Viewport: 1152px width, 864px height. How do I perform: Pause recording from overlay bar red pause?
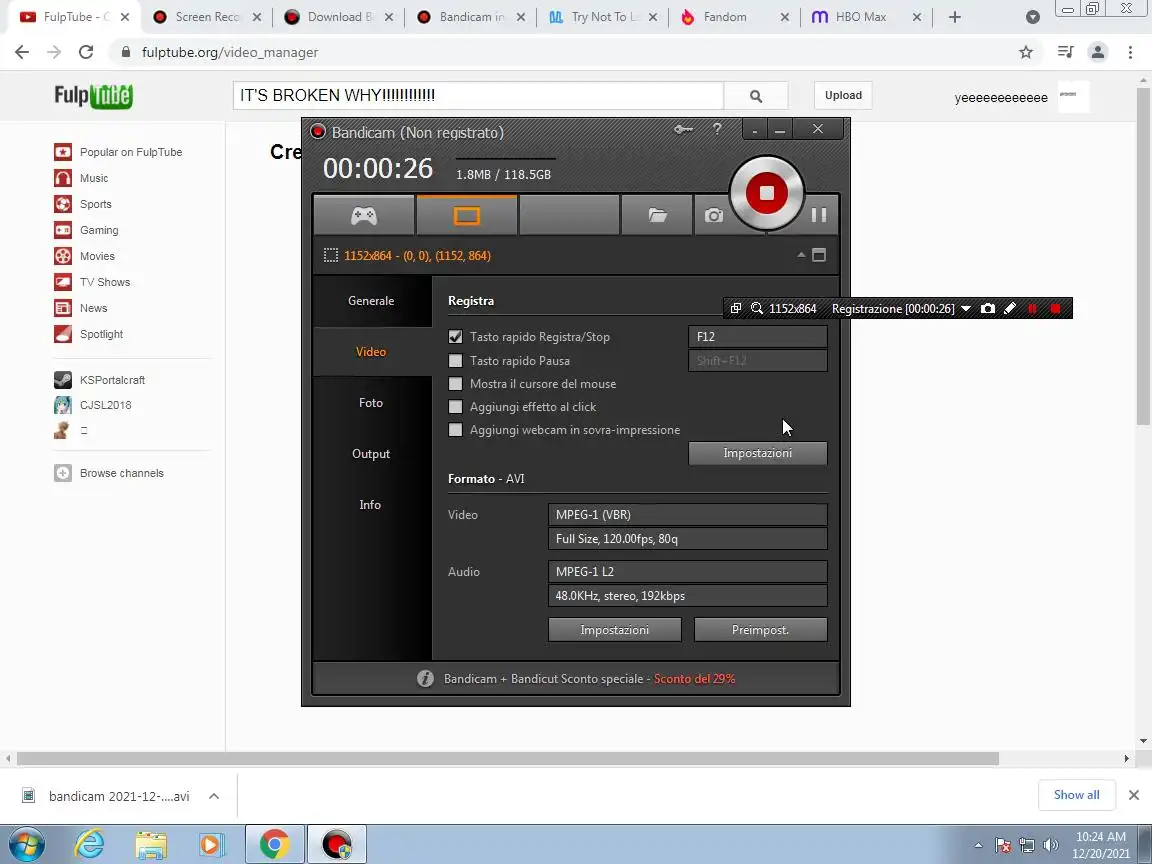point(1032,309)
